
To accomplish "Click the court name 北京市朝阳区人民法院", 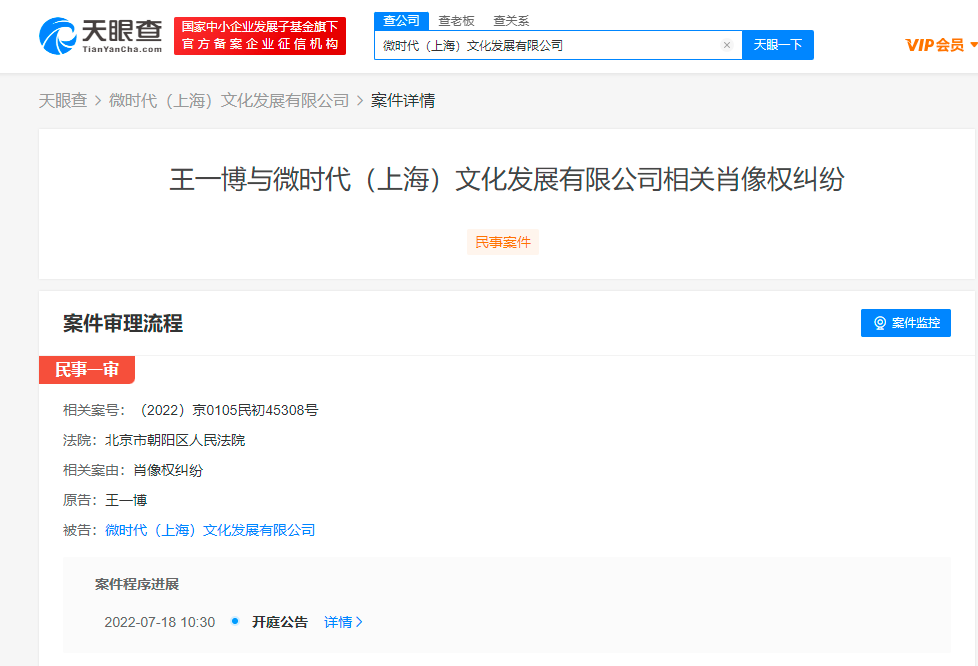I will (175, 440).
